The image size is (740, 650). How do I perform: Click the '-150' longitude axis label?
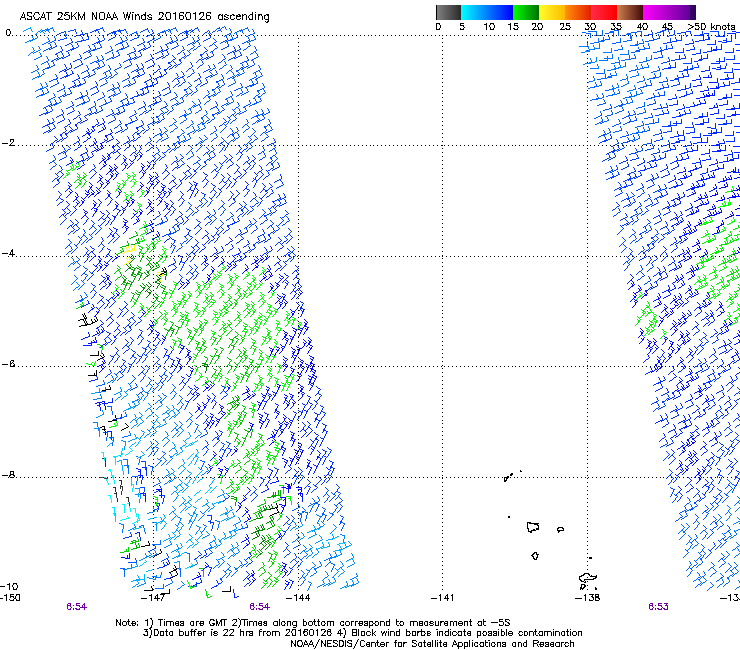click(10, 598)
